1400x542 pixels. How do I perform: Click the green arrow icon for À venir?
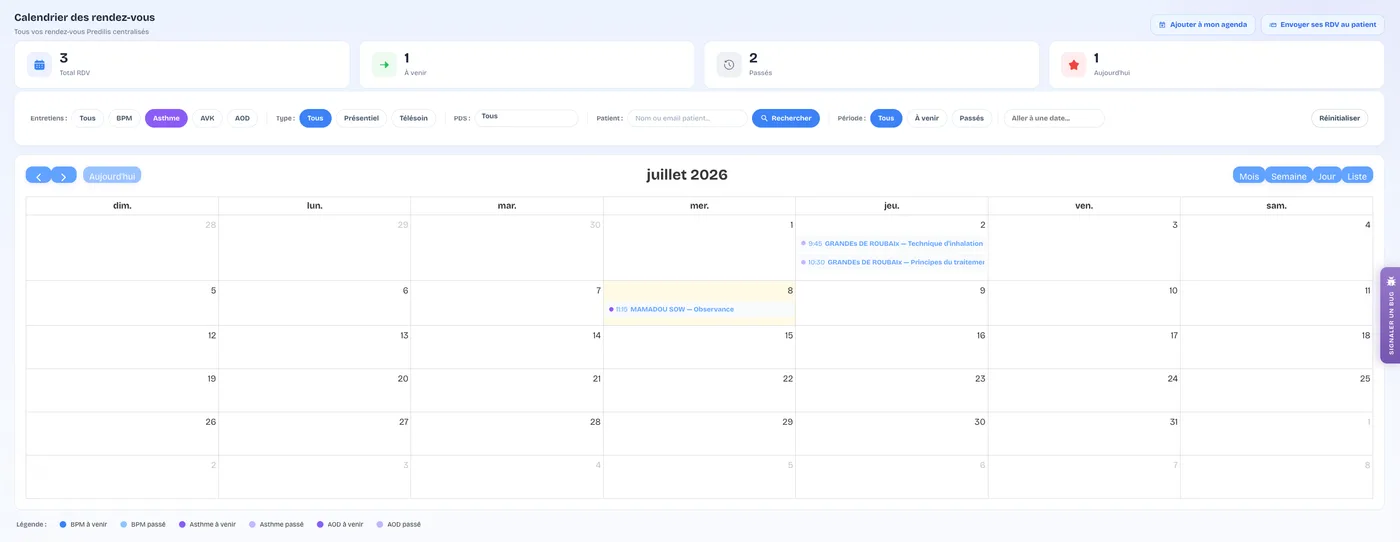pyautogui.click(x=384, y=65)
